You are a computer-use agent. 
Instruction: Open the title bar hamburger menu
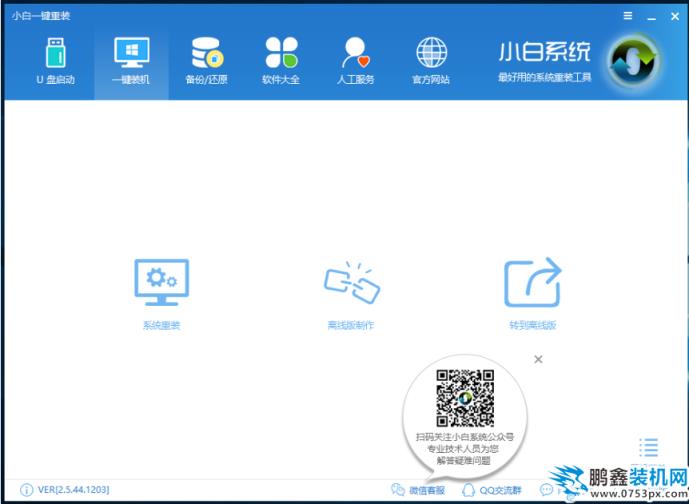(628, 16)
